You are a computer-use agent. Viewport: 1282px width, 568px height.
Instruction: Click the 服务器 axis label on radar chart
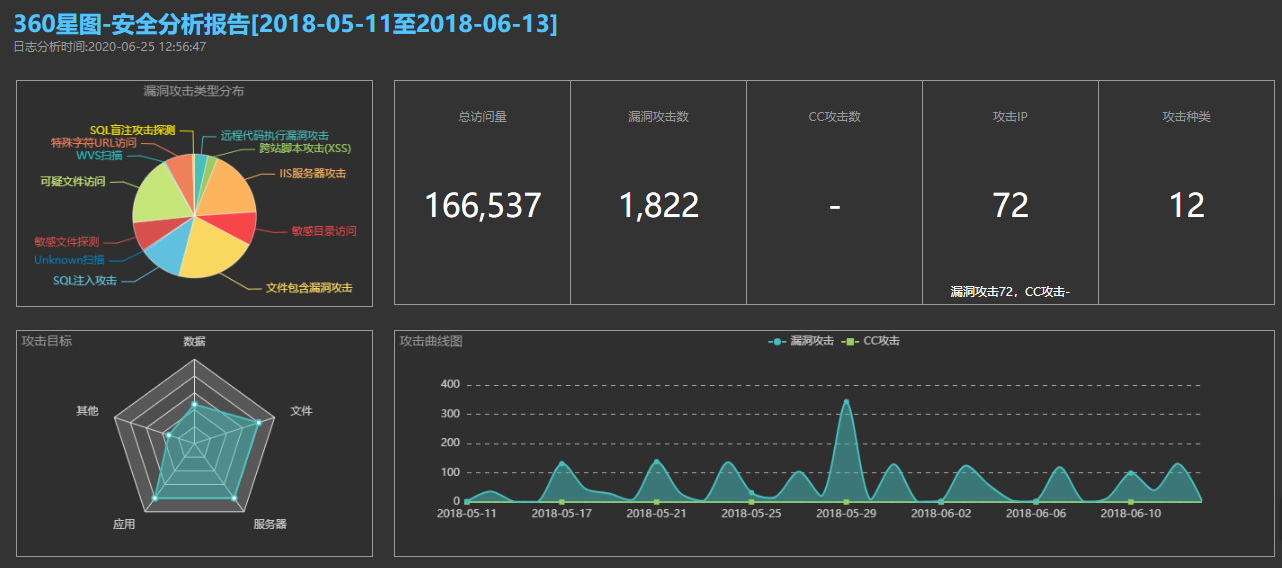click(x=269, y=524)
